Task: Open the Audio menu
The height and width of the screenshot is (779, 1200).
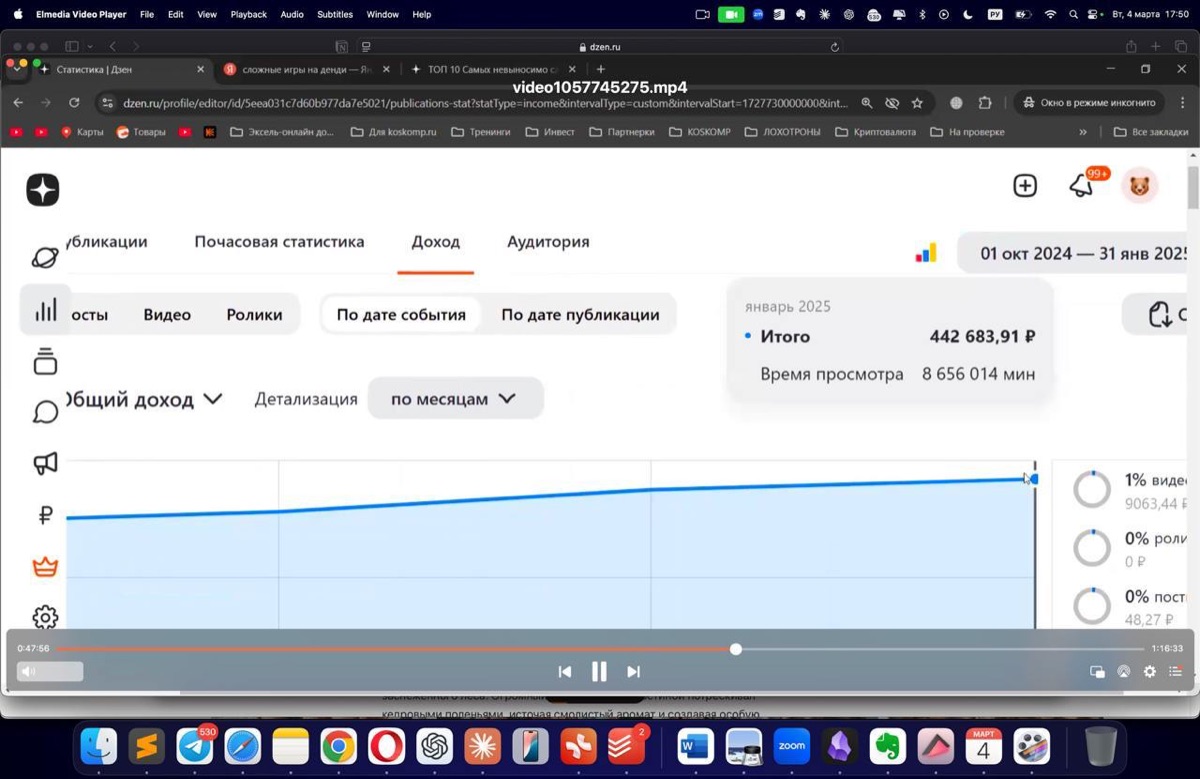Action: pos(292,15)
